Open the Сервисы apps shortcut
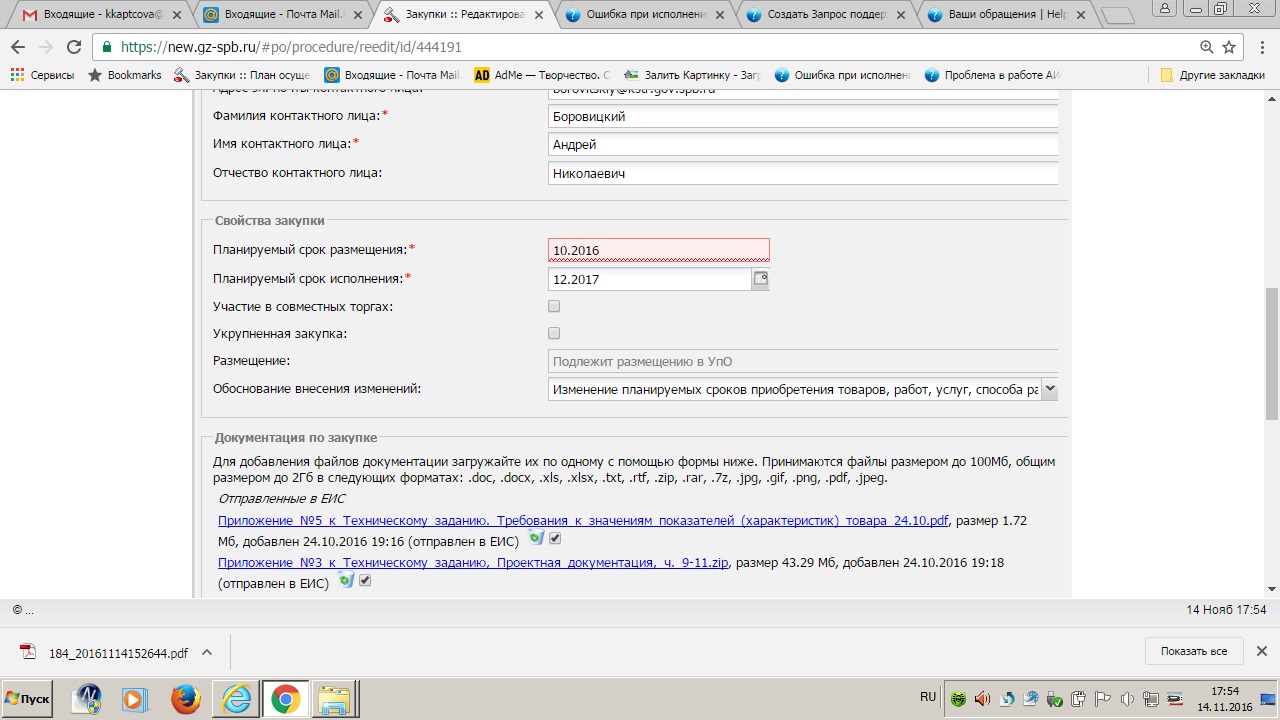The image size is (1280, 720). pos(43,75)
